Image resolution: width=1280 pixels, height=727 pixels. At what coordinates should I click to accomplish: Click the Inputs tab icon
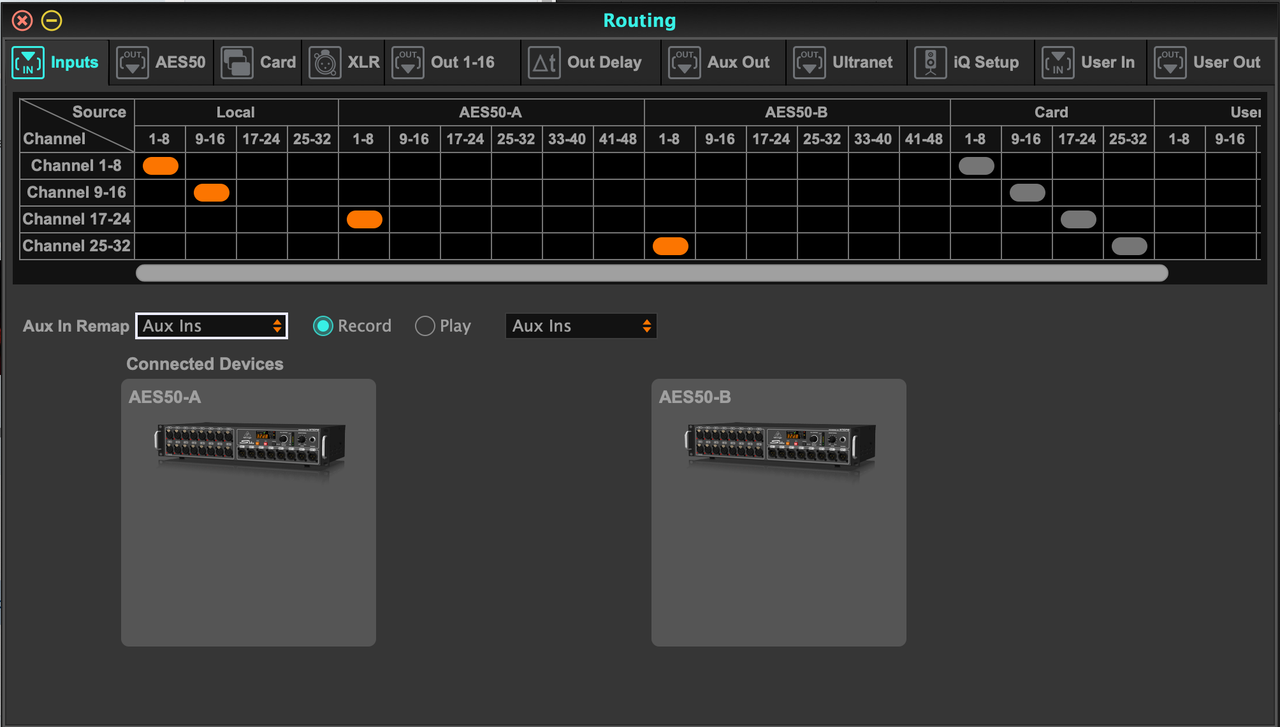[x=28, y=62]
